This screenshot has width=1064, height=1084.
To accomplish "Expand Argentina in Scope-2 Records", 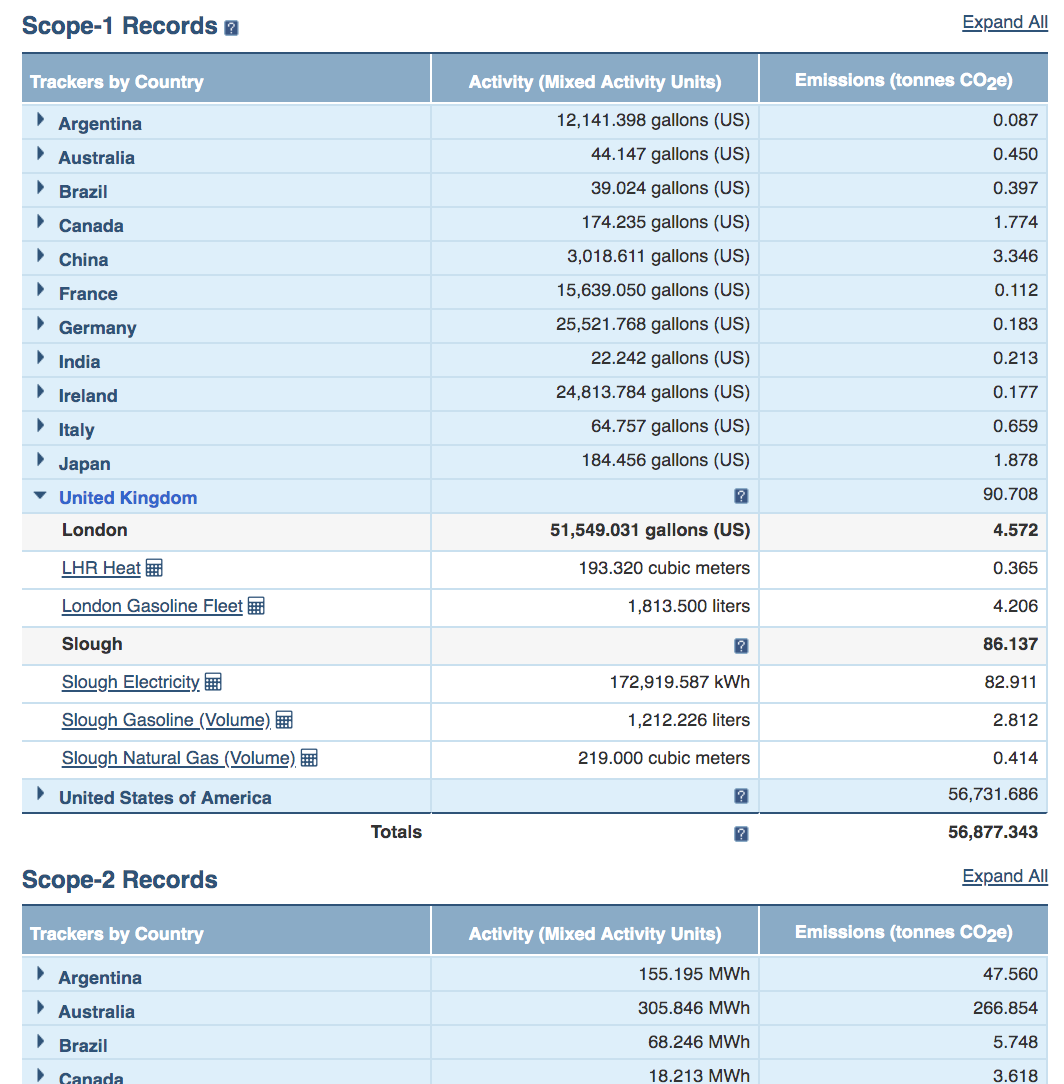I will click(x=40, y=974).
